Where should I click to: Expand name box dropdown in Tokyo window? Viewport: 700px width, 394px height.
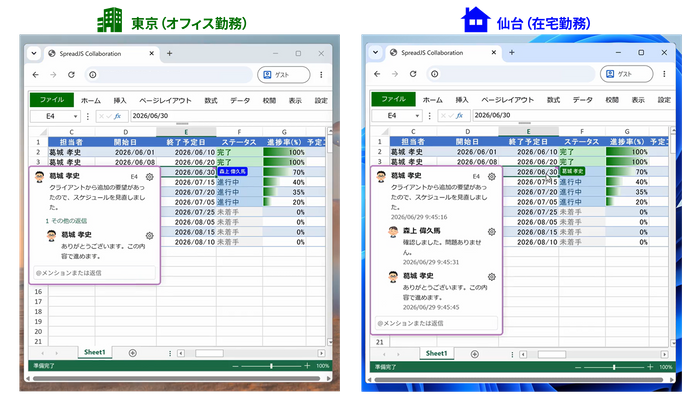75,116
